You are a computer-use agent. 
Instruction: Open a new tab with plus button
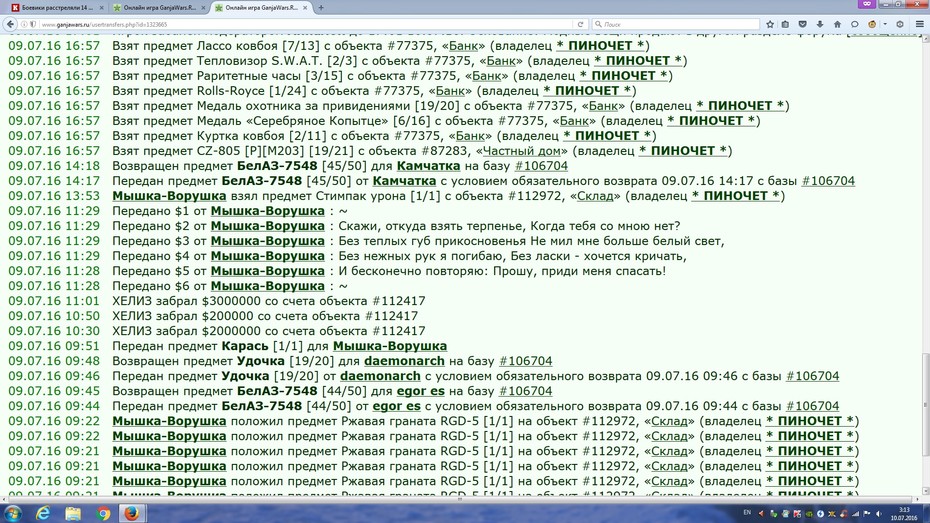point(321,8)
